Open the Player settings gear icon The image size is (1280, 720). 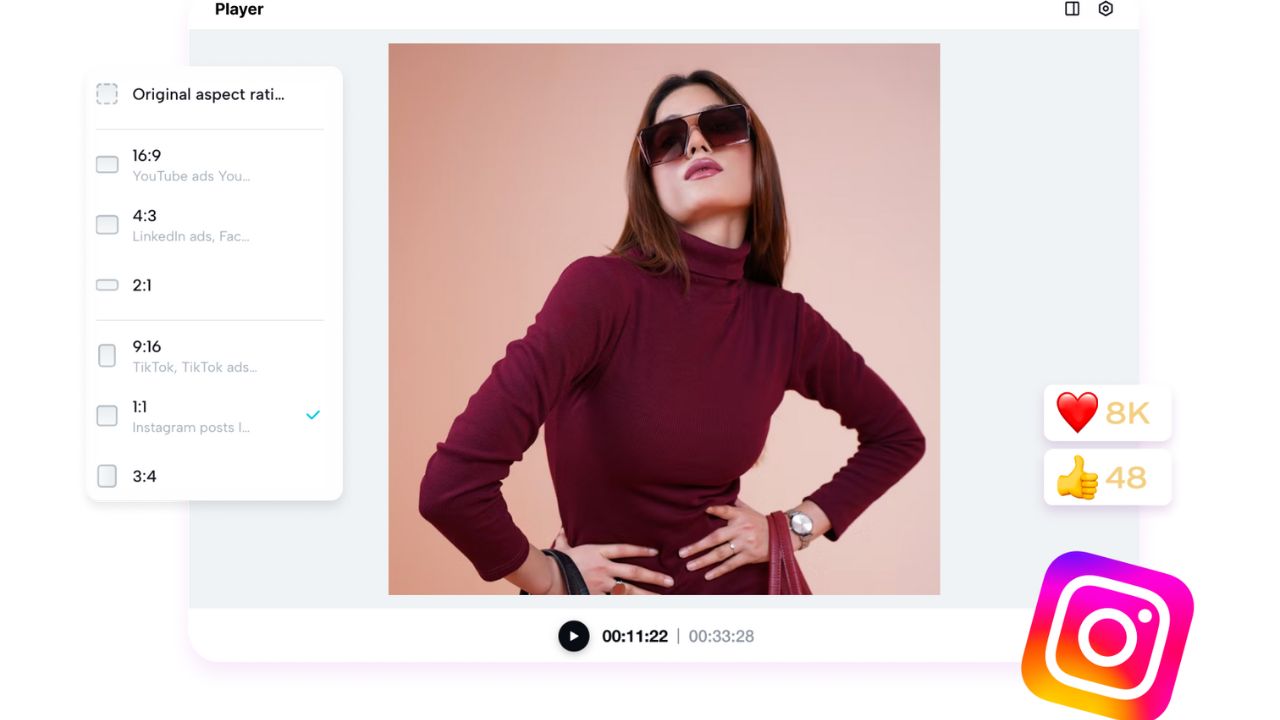click(1105, 9)
